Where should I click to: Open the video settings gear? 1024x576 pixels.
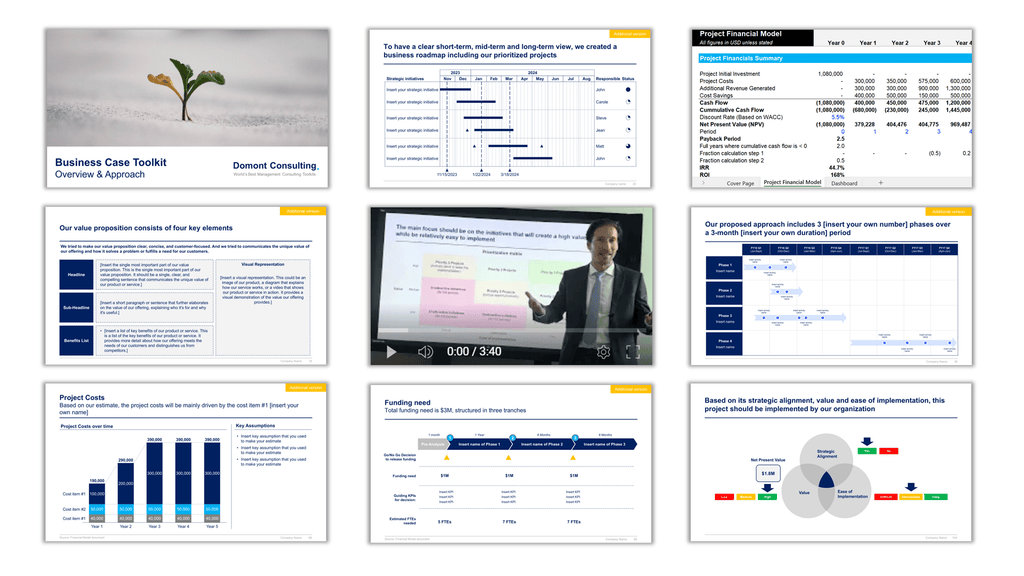click(x=602, y=352)
